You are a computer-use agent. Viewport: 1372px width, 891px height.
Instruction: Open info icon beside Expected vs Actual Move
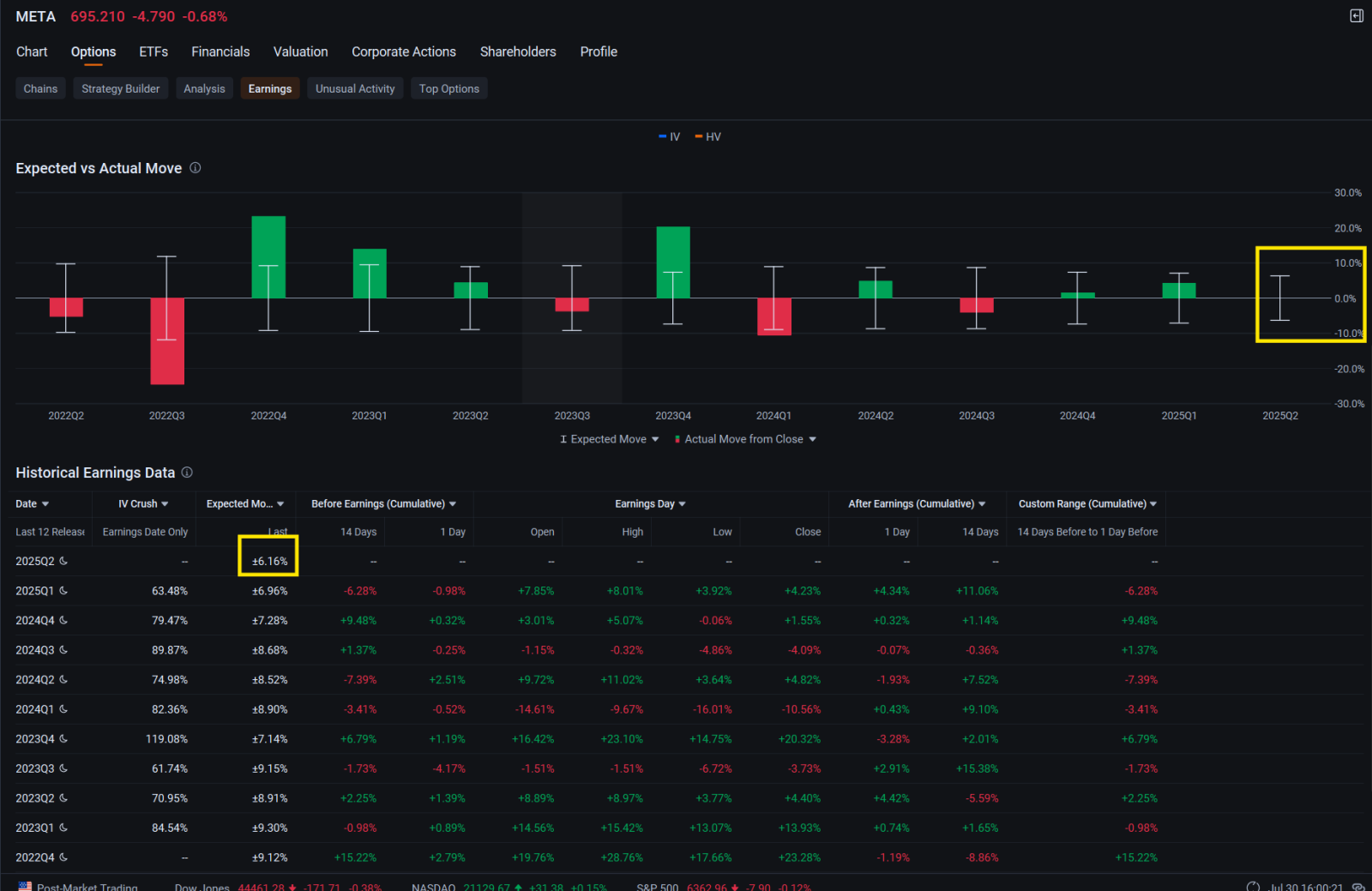point(196,168)
